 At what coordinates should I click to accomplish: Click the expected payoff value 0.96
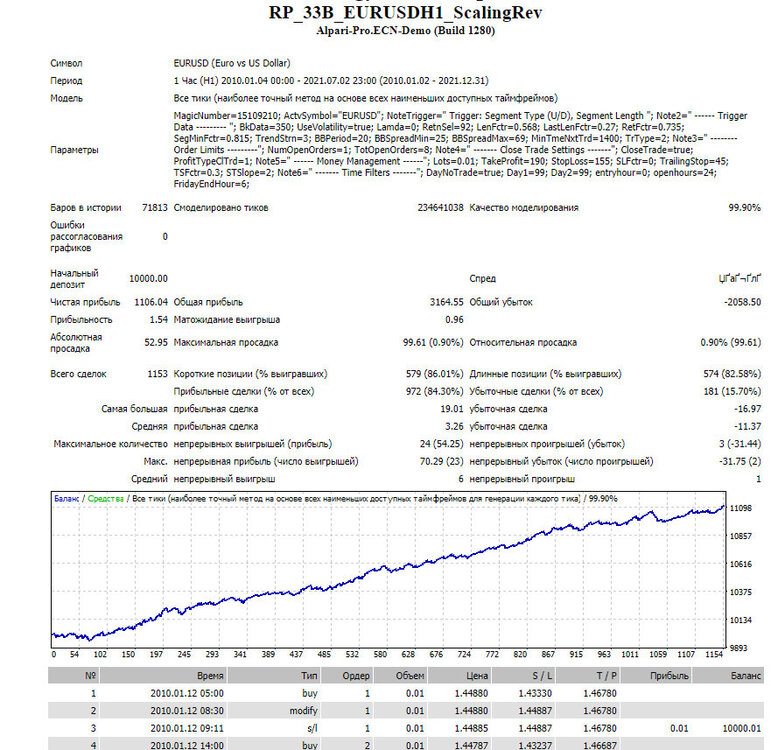[x=454, y=320]
